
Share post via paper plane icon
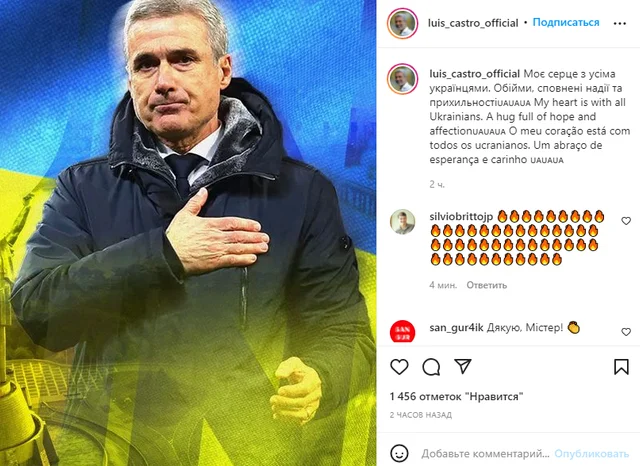[x=463, y=366]
